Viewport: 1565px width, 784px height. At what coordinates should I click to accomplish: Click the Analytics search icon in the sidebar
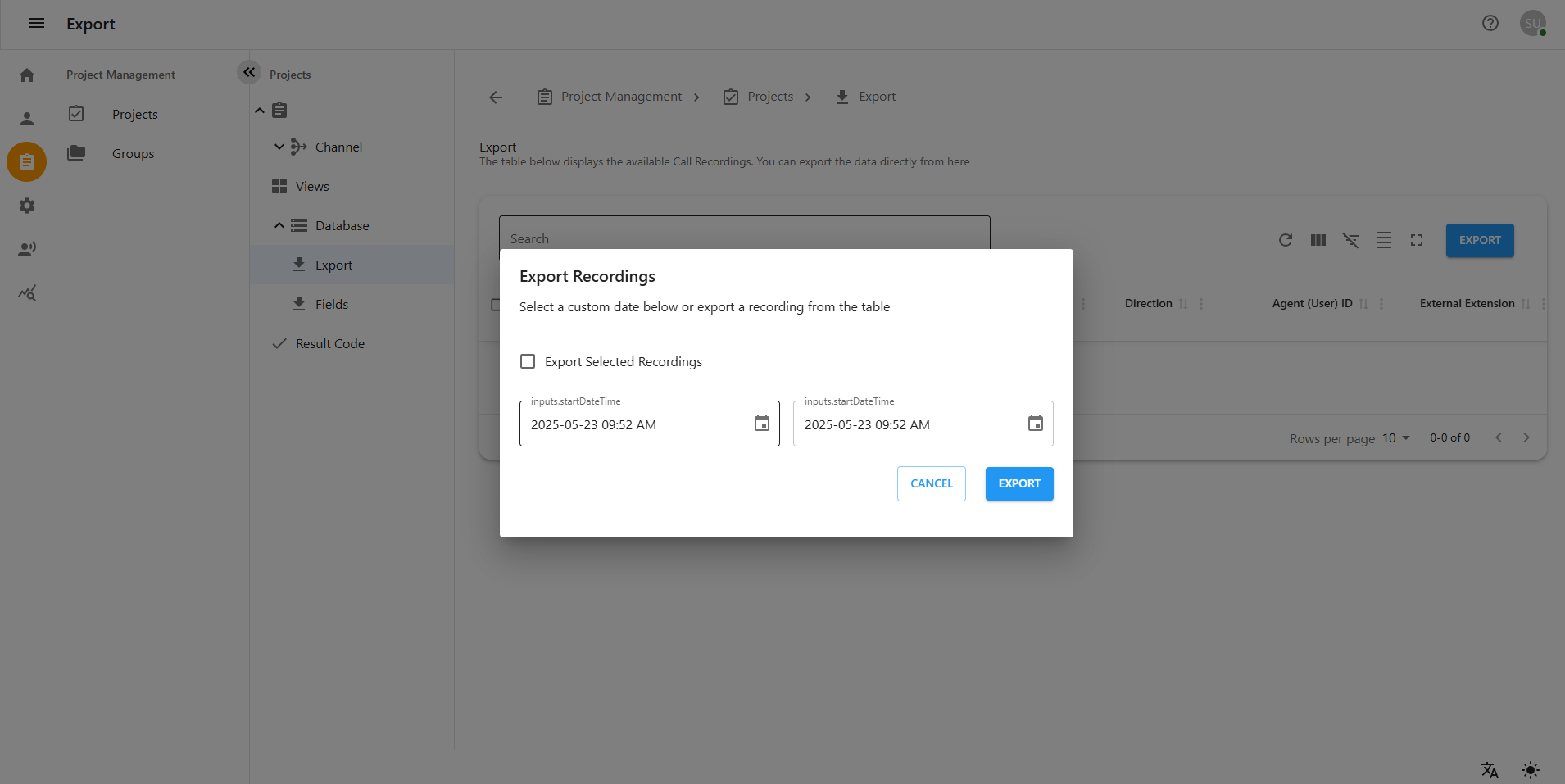coord(26,292)
